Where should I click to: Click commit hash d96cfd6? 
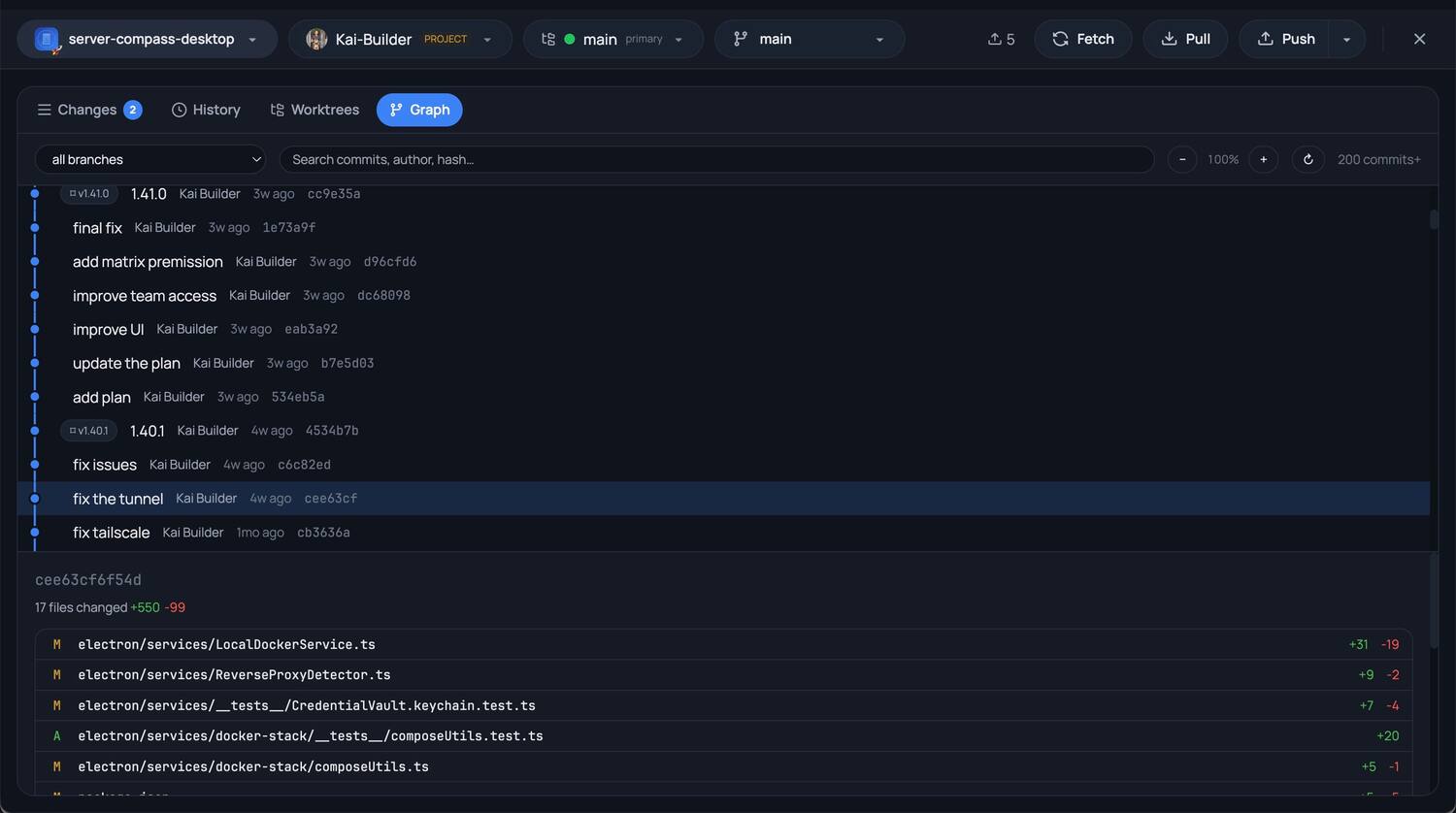click(390, 262)
